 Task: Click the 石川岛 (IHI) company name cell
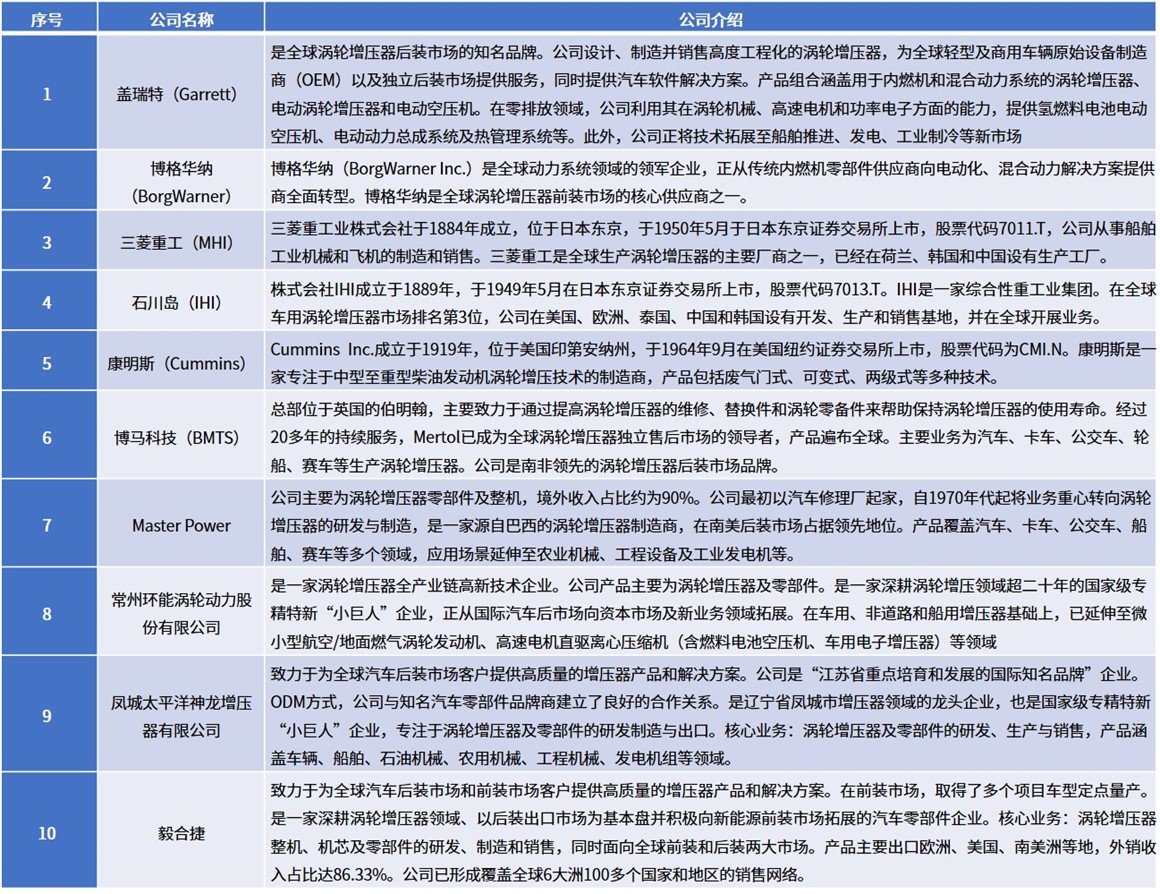(181, 301)
